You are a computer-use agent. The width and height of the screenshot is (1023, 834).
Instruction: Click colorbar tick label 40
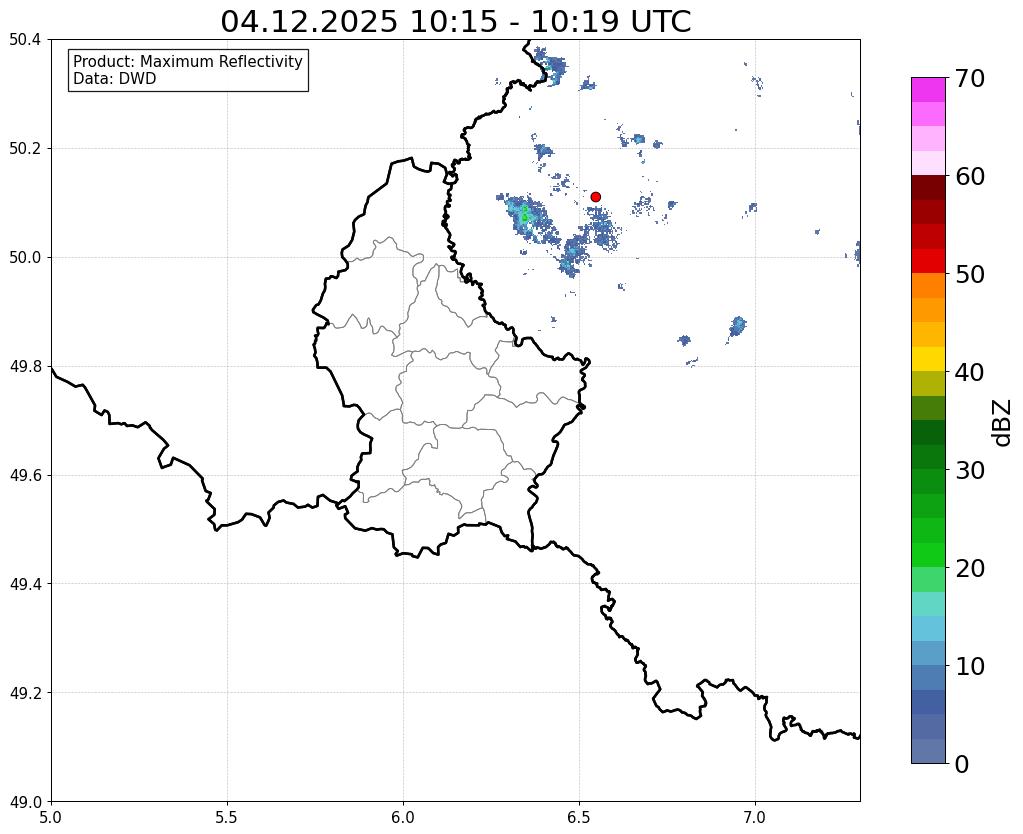tap(970, 372)
